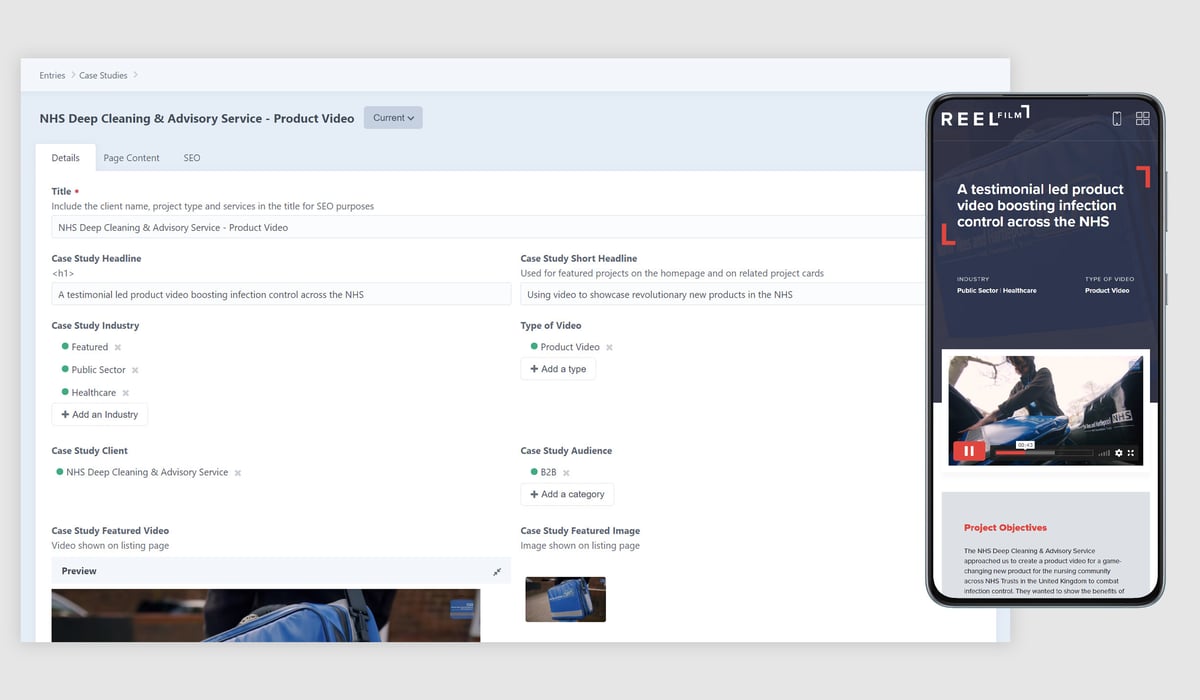This screenshot has height=700, width=1200.
Task: Open the Current revision dropdown
Action: [393, 118]
